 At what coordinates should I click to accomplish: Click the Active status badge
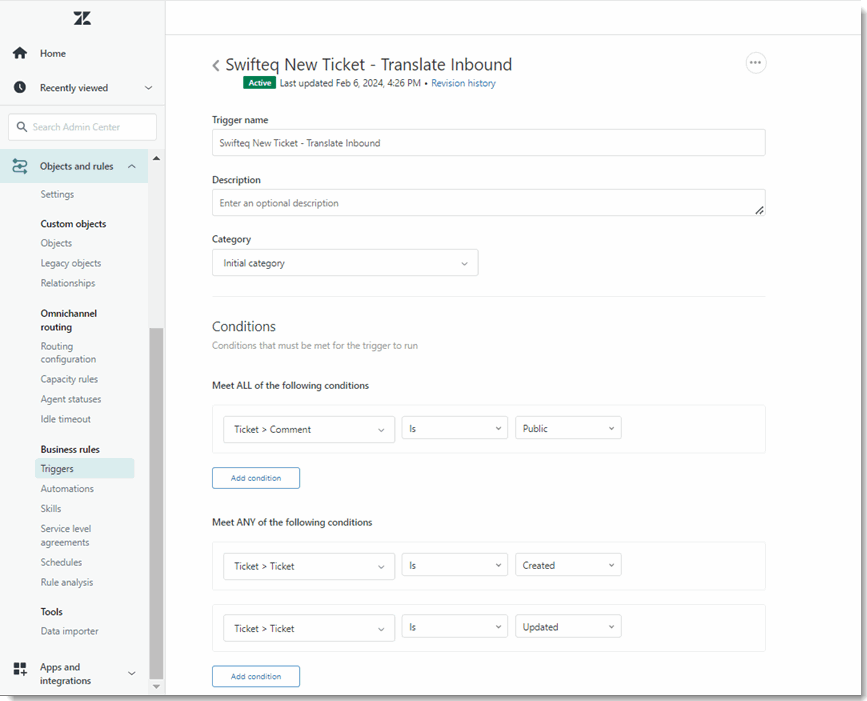tap(259, 83)
